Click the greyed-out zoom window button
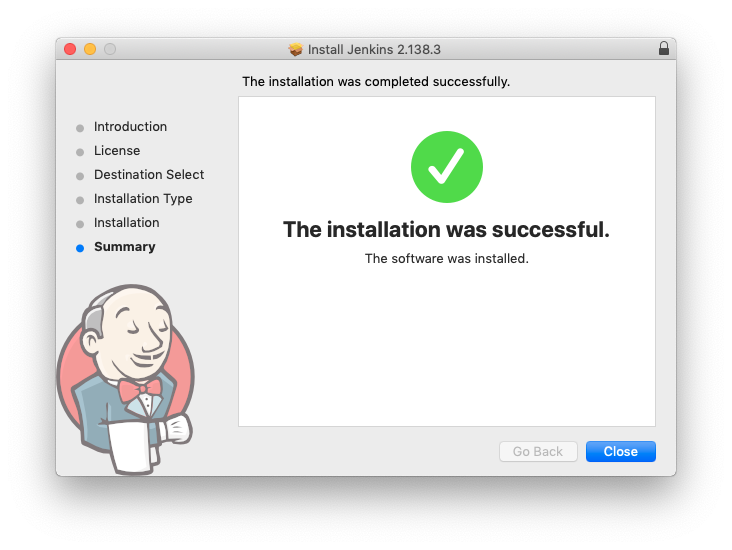Viewport: 732px width, 550px height. 110,49
